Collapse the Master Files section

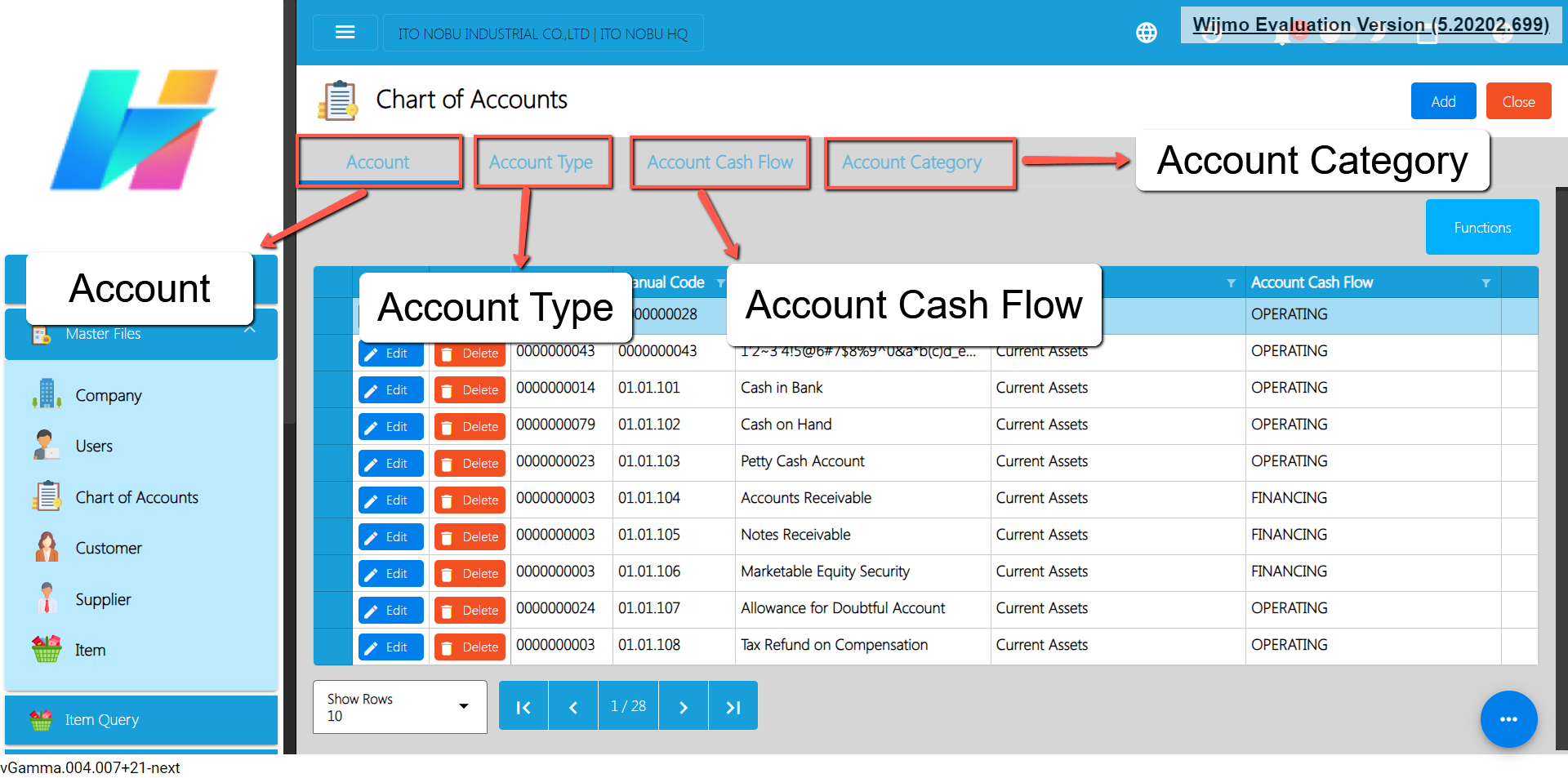point(250,331)
